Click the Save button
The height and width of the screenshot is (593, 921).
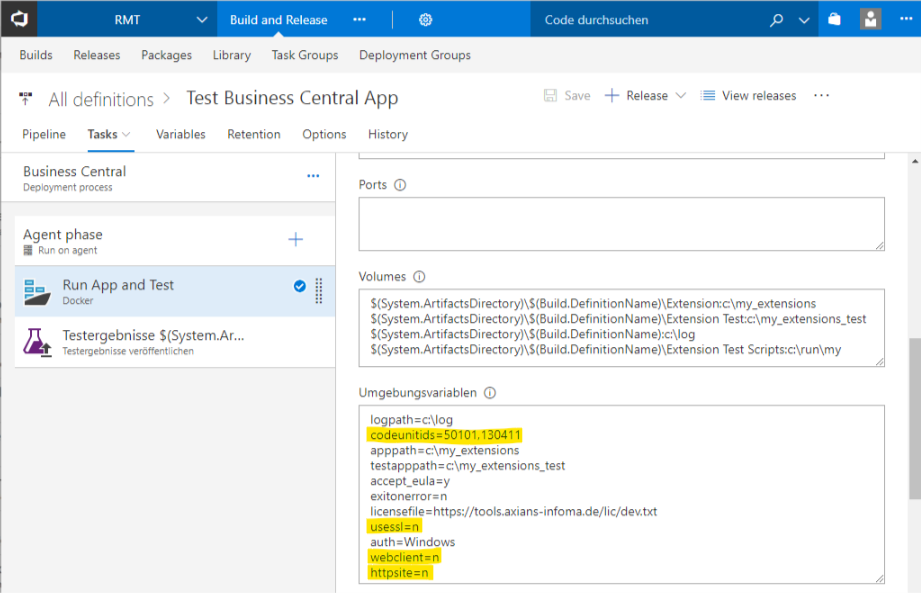[x=567, y=96]
